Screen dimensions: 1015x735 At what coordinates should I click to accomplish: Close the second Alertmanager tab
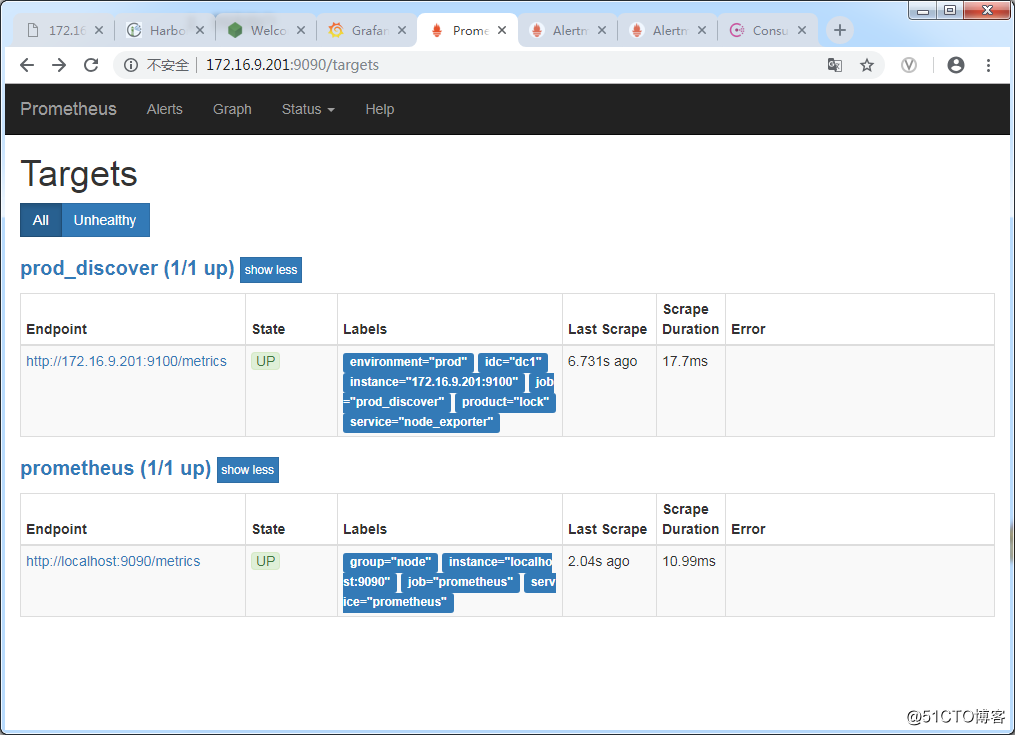702,30
